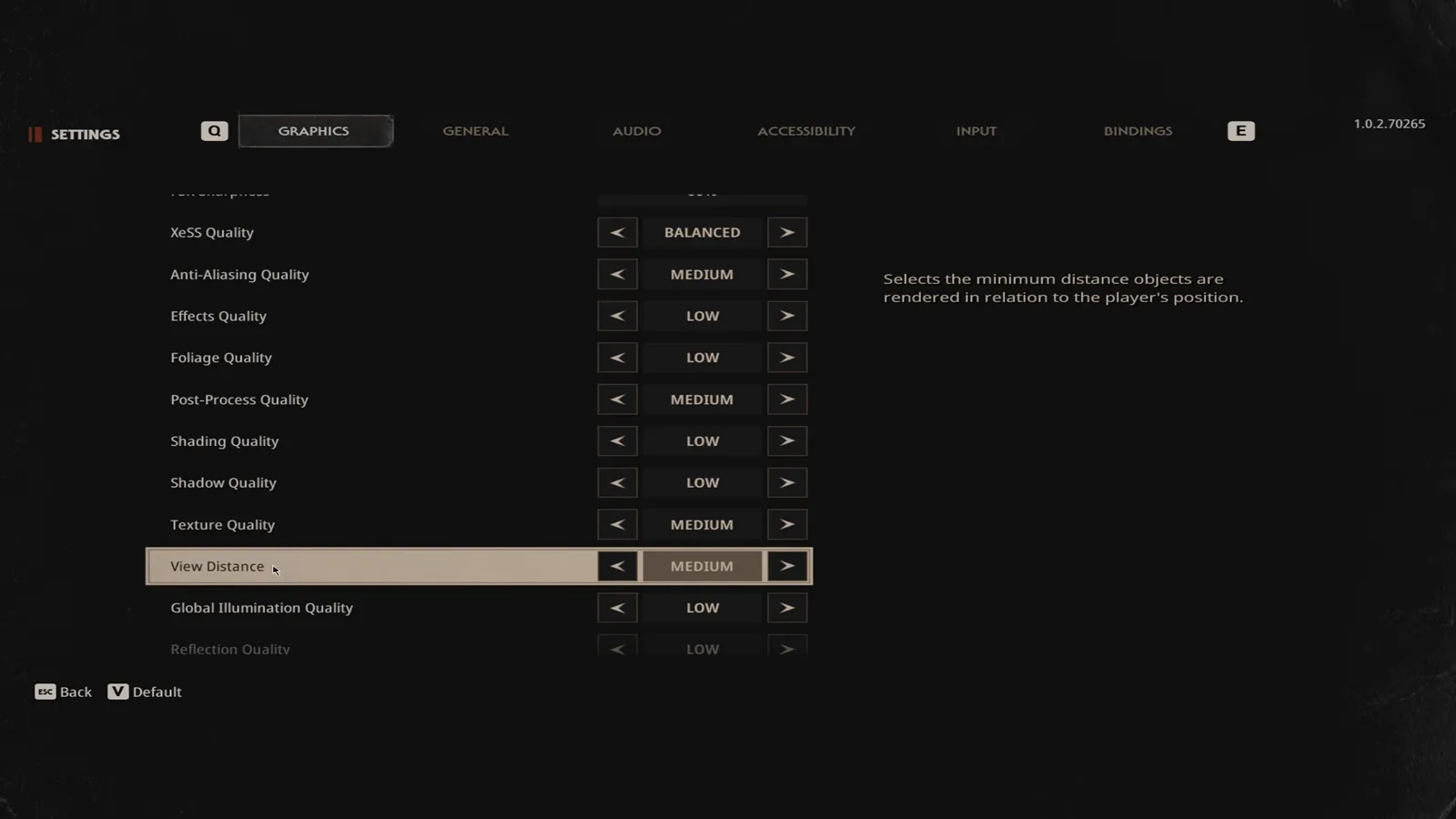Click the SETTINGS heading text
Viewport: 1456px width, 819px height.
(86, 134)
